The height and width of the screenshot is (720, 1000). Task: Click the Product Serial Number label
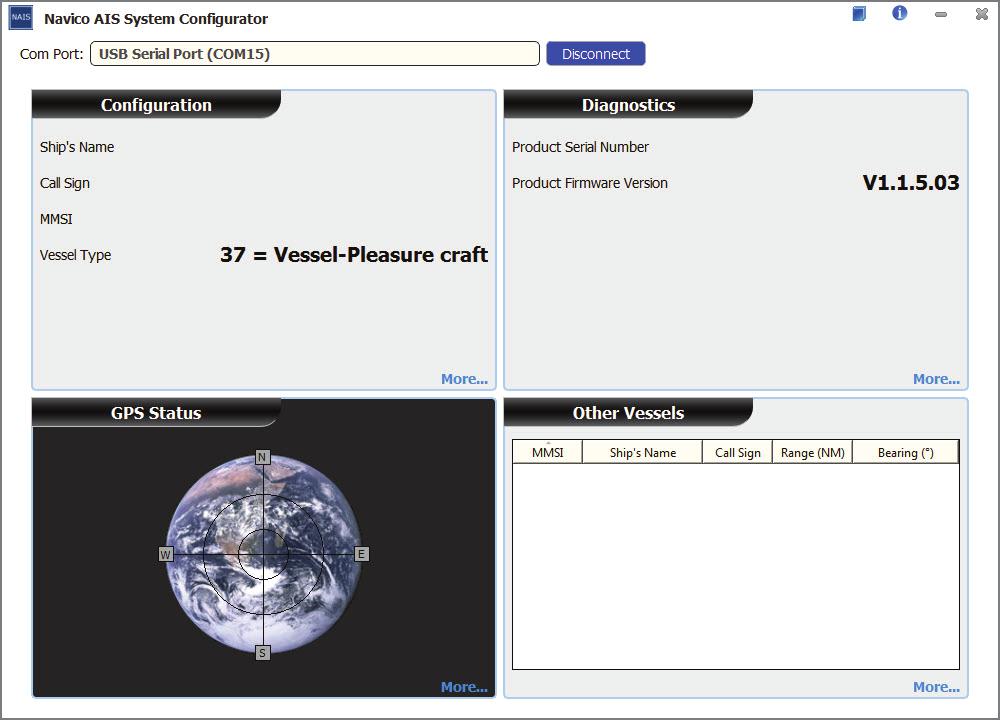point(580,147)
